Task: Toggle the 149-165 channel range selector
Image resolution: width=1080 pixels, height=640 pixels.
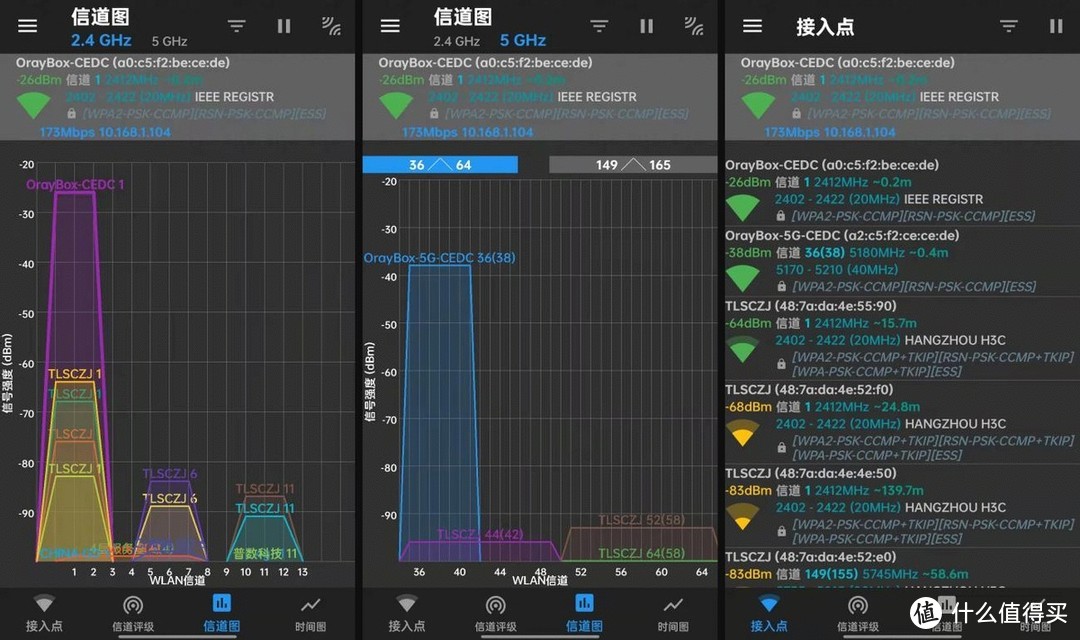Action: [x=632, y=164]
